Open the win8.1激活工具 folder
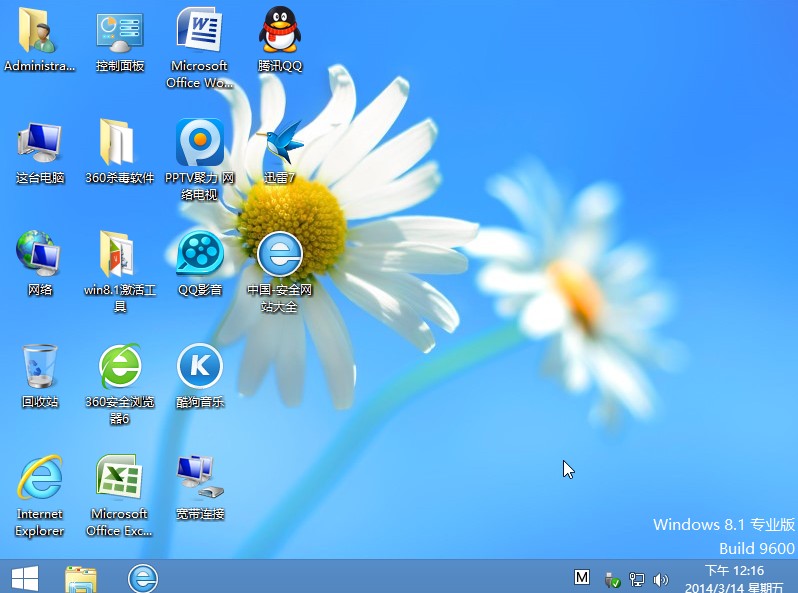Screen dimensions: 798x593 click(119, 254)
